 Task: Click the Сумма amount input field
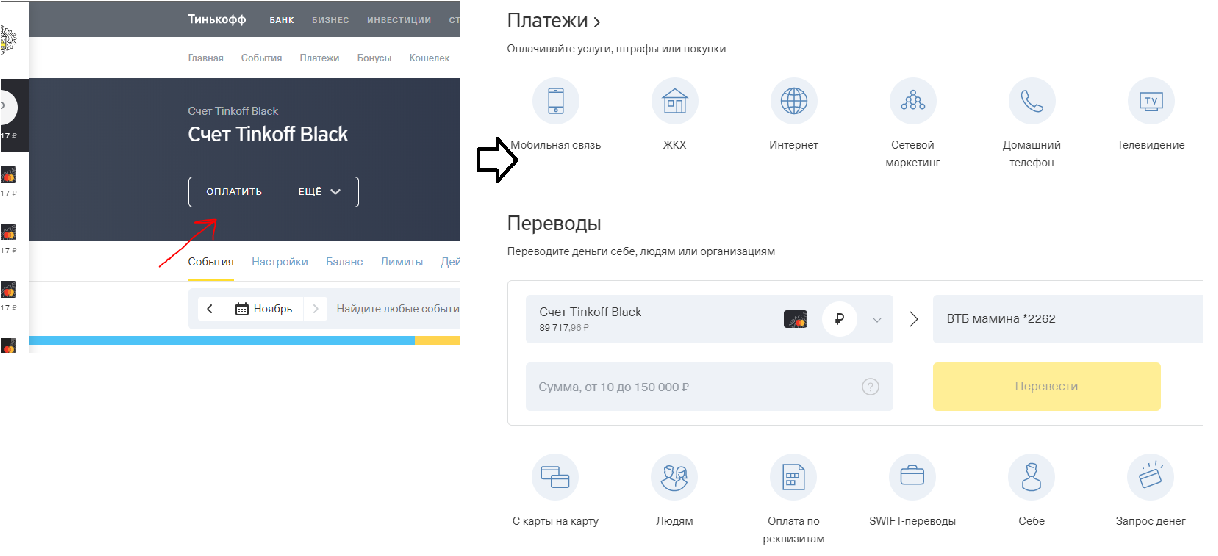click(x=709, y=386)
